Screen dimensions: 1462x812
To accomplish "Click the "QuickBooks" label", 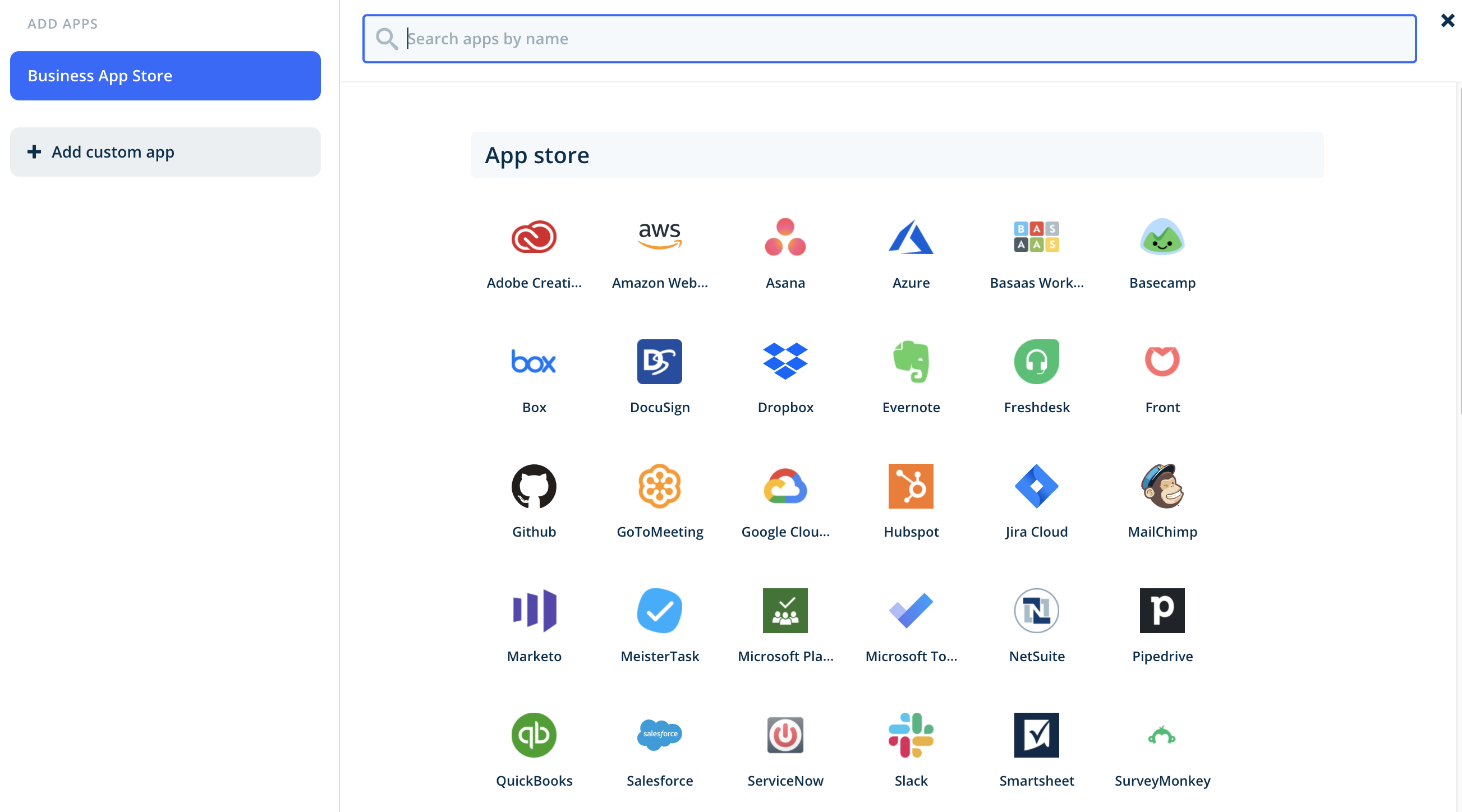I will (534, 781).
